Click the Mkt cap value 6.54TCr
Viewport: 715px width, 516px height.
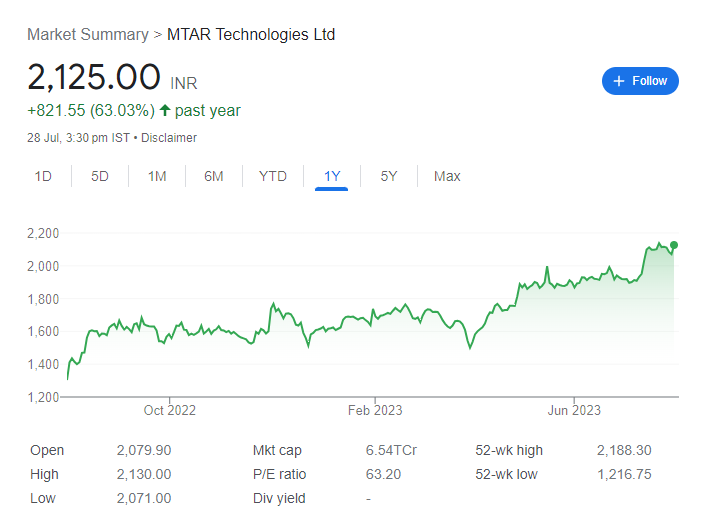coord(391,451)
